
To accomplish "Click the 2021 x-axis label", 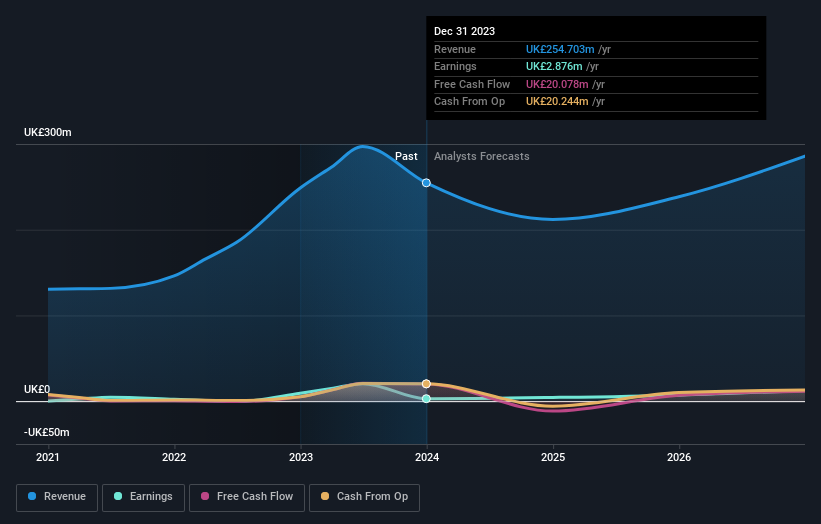I will 48,457.
